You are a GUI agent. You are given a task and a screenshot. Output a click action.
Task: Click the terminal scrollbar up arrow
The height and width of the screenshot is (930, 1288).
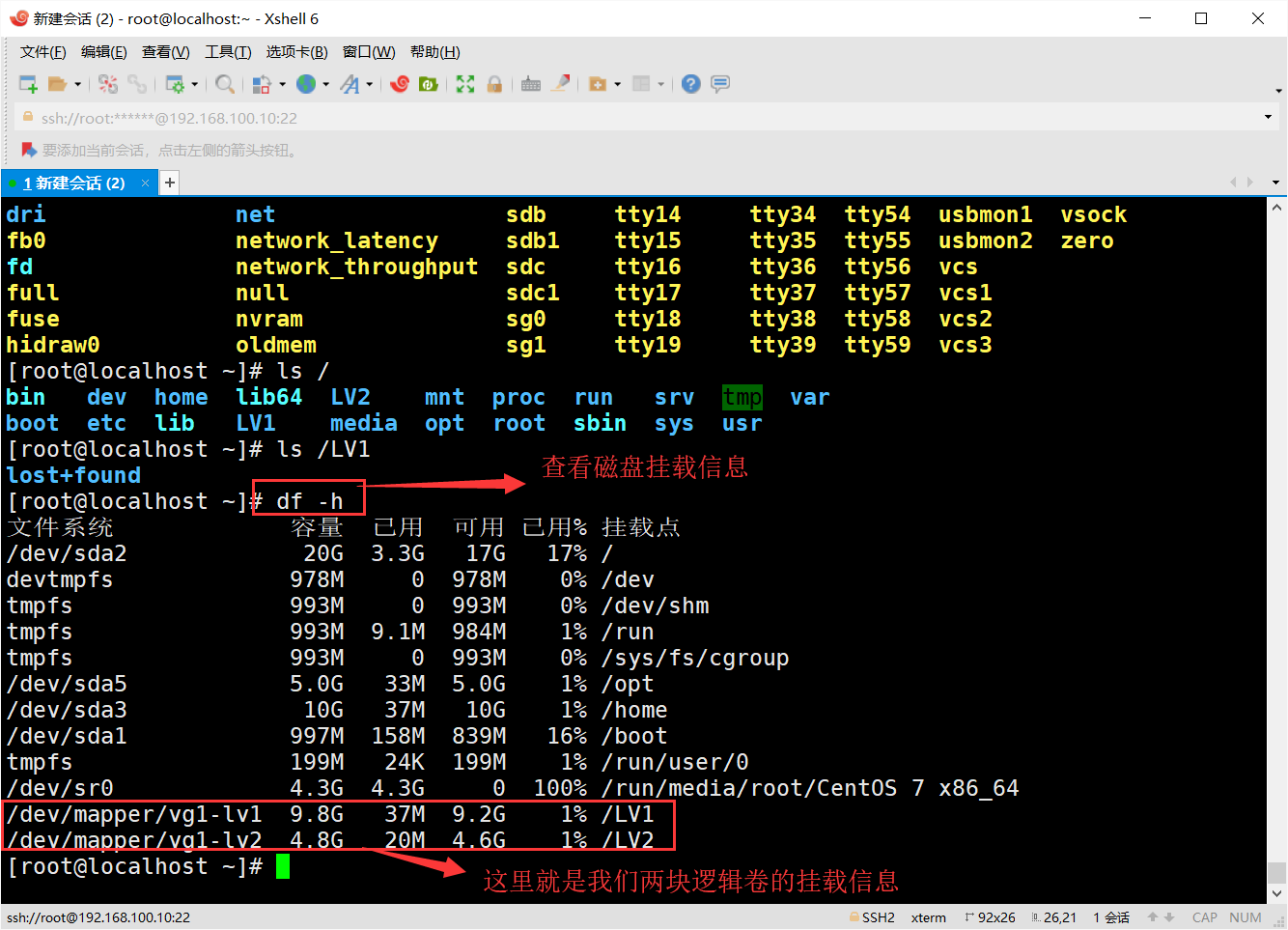coord(1276,207)
